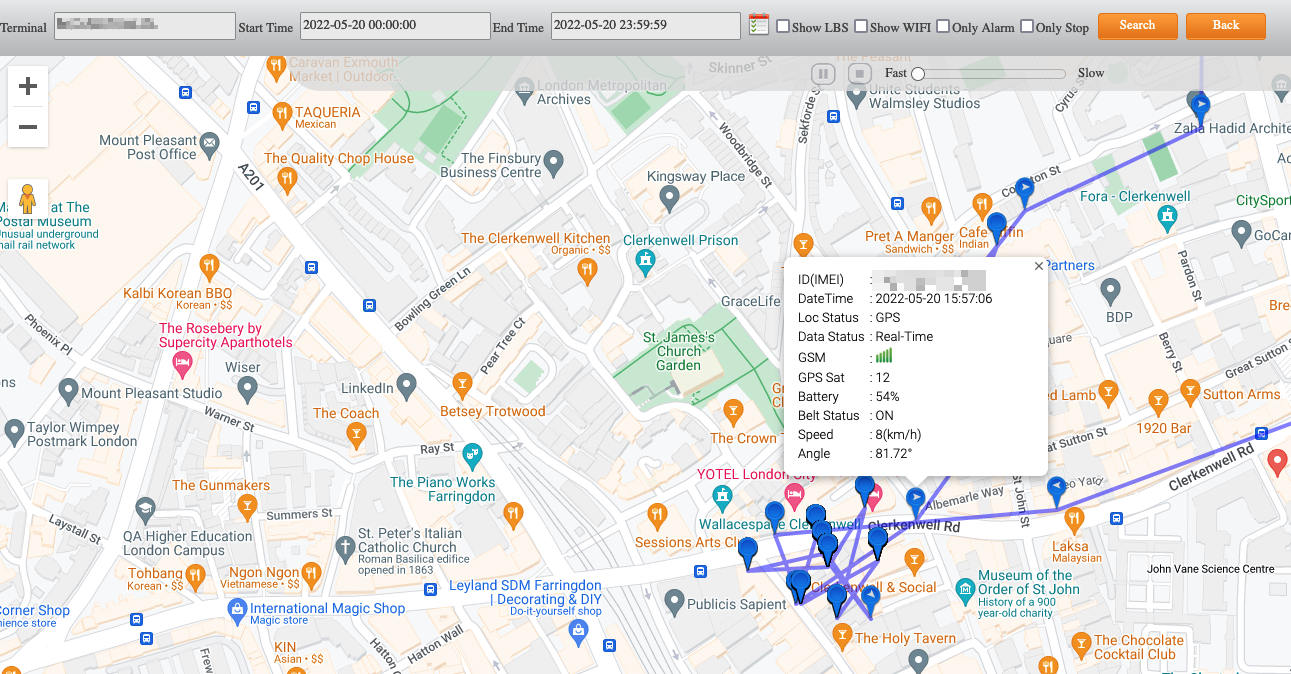Click the Clerkenwell Prison map marker
1291x674 pixels.
(647, 263)
